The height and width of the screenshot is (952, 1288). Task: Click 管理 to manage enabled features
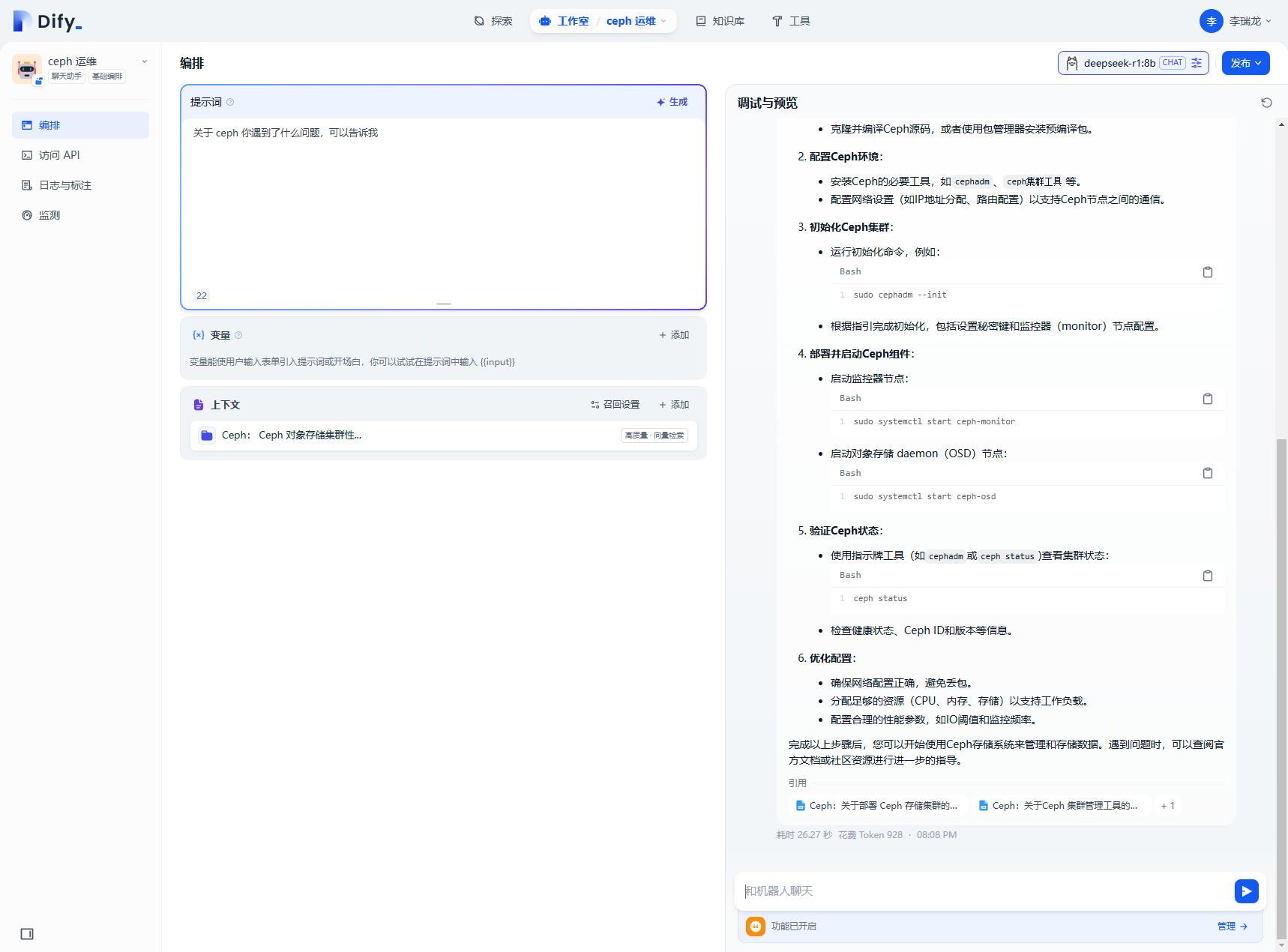[1233, 927]
